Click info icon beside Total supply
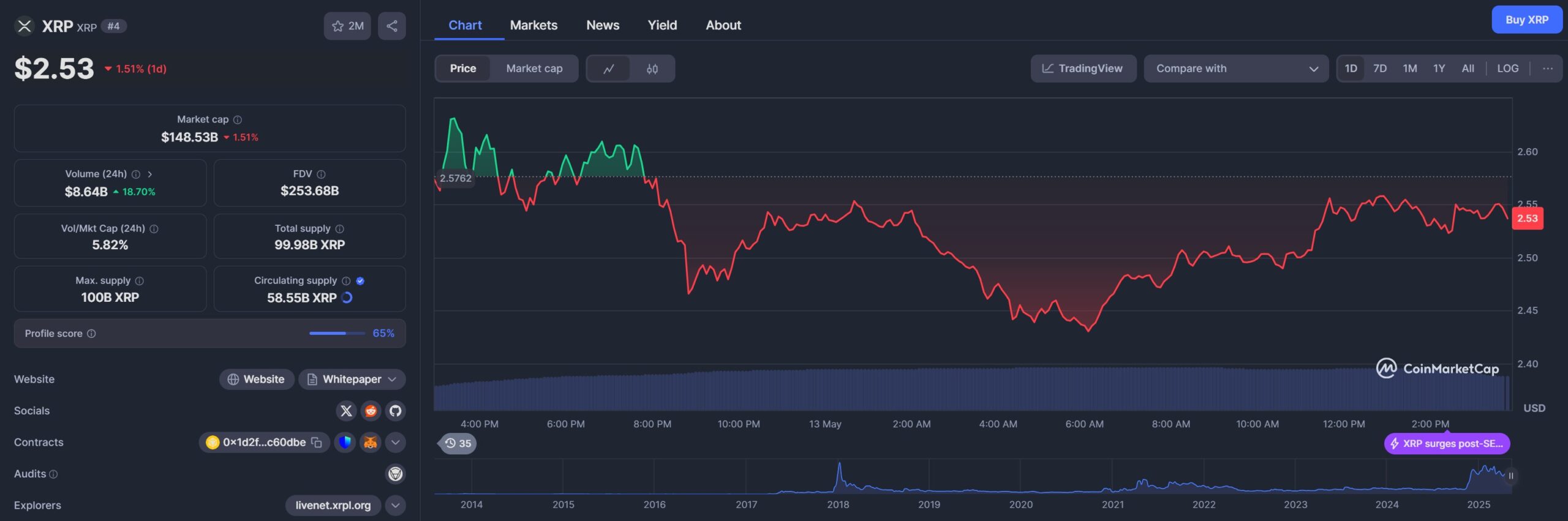This screenshot has width=1568, height=521. click(x=340, y=228)
